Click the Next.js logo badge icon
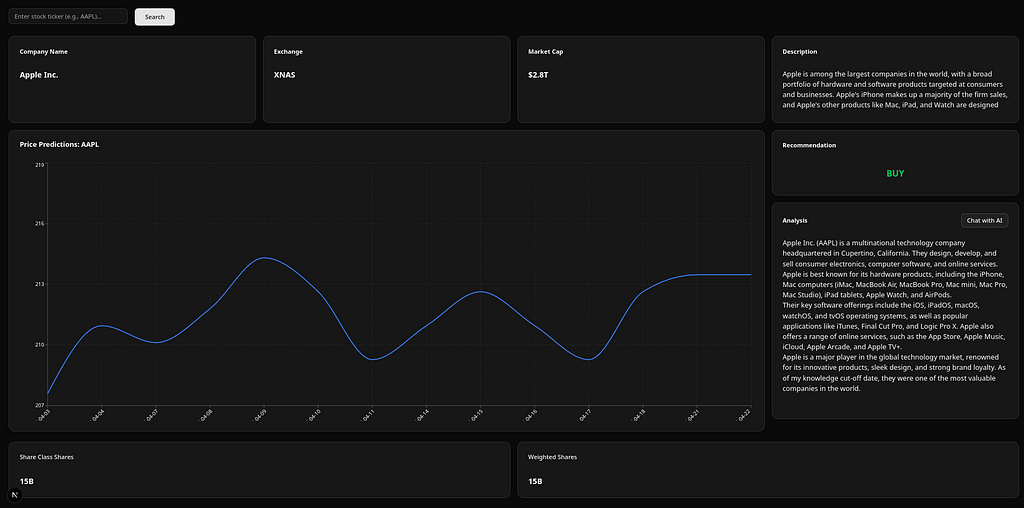 tap(14, 496)
